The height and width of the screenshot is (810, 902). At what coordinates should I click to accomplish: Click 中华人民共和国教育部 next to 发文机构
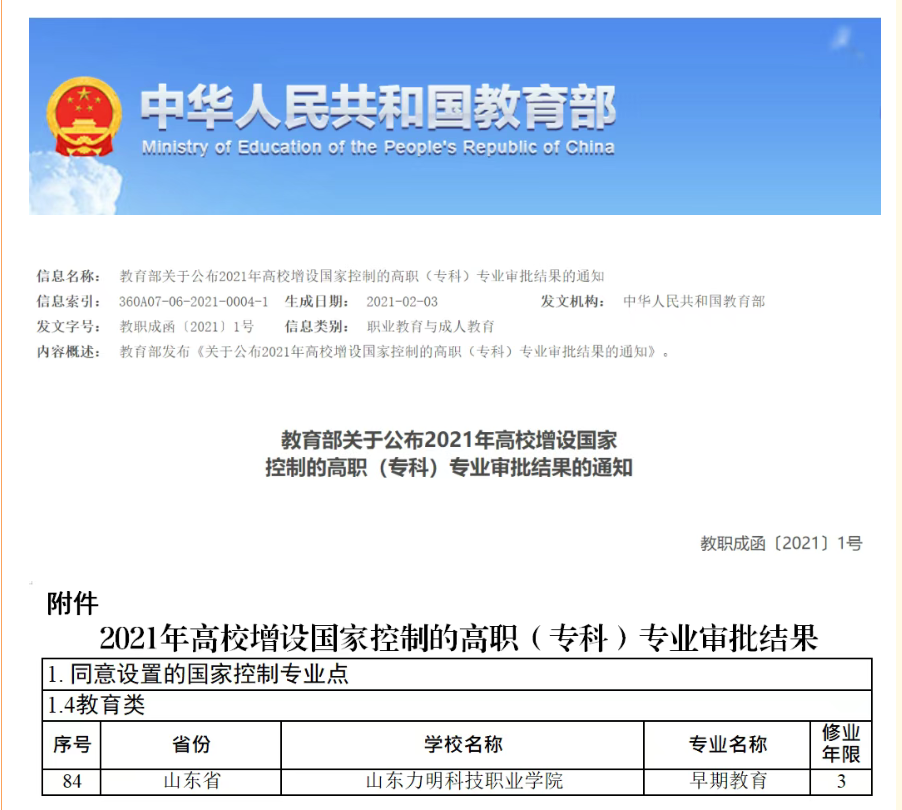click(x=694, y=301)
